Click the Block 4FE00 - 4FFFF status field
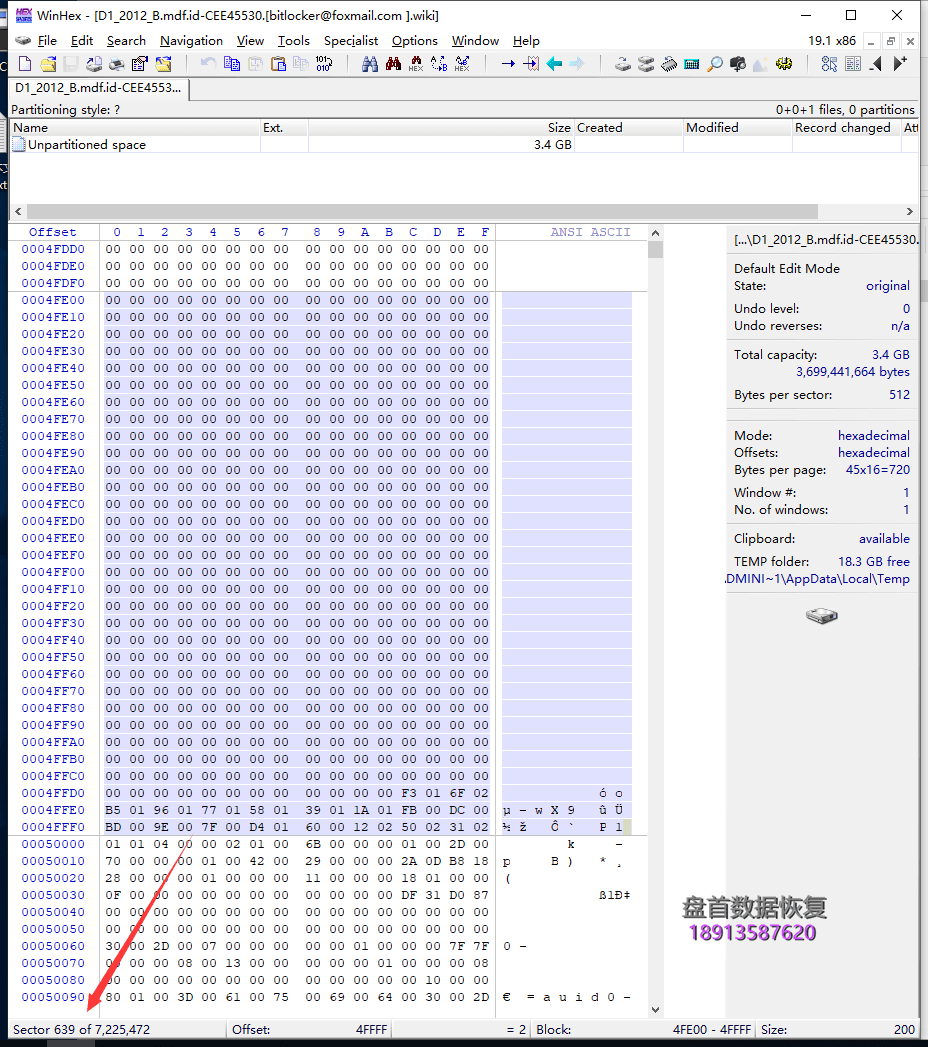The image size is (928, 1047). click(644, 1030)
